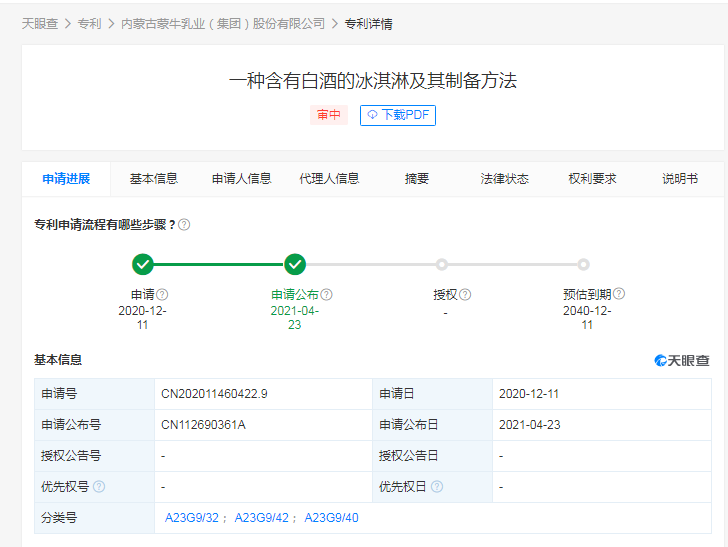Screen dimensions: 728x547
Task: Open the 法律状态 tab
Action: pyautogui.click(x=504, y=179)
